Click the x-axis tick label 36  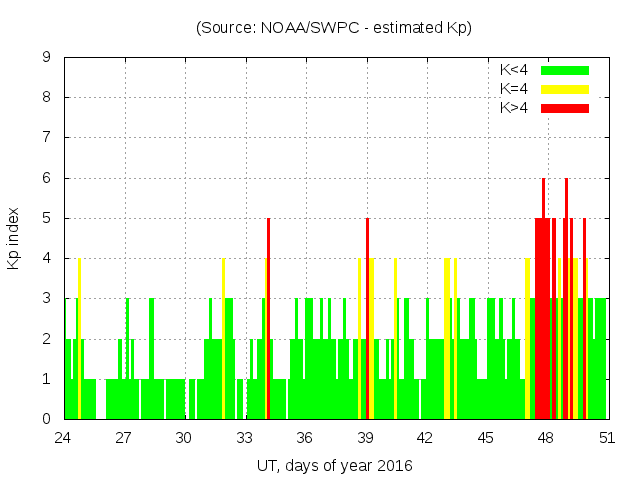(x=305, y=438)
